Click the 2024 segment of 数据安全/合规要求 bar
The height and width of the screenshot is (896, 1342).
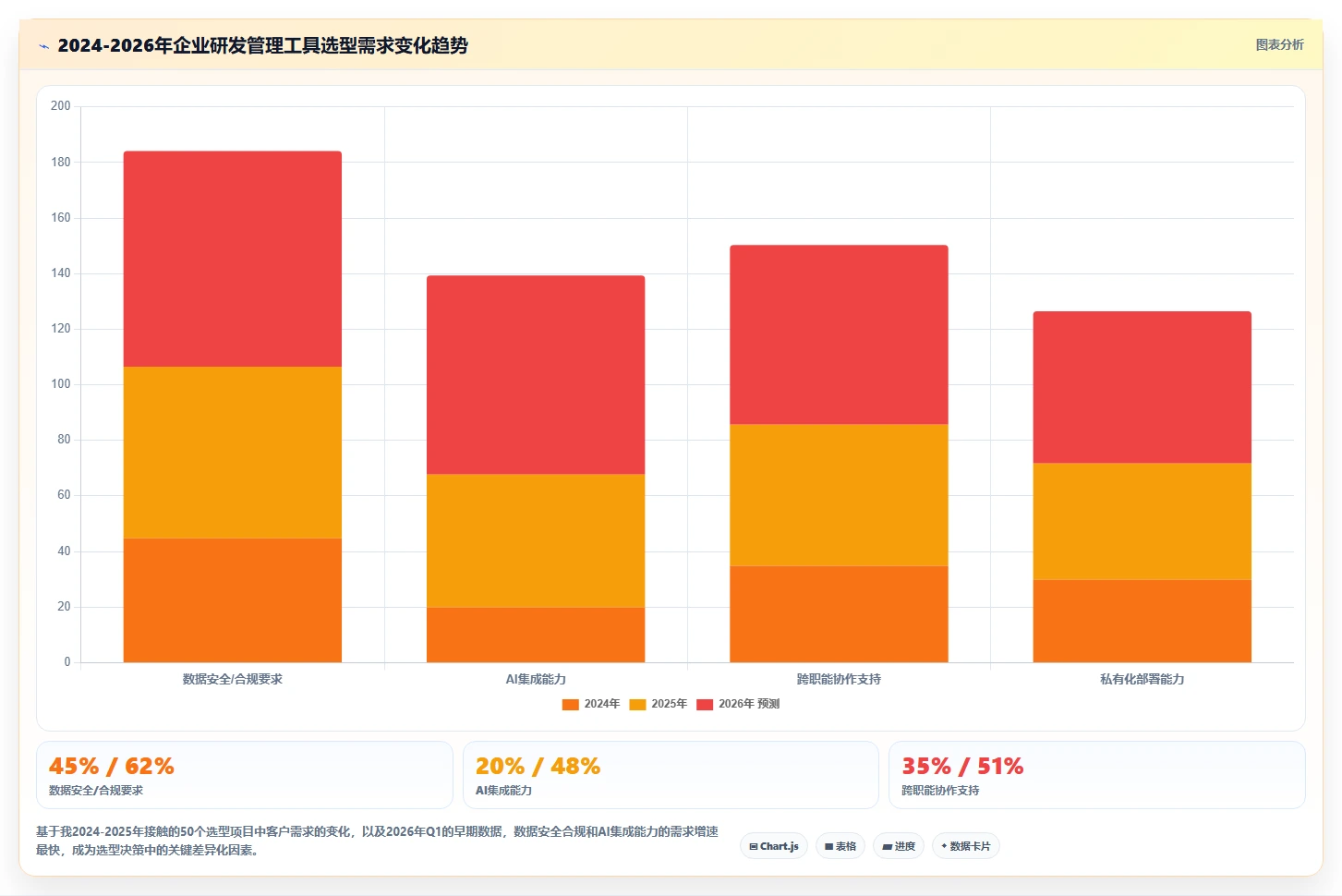point(233,600)
